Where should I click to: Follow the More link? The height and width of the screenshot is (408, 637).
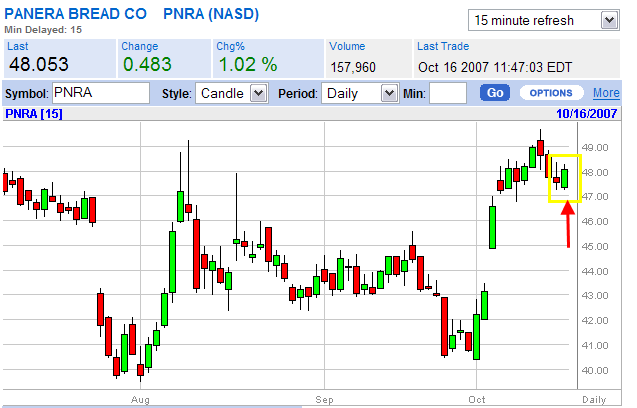coord(606,93)
